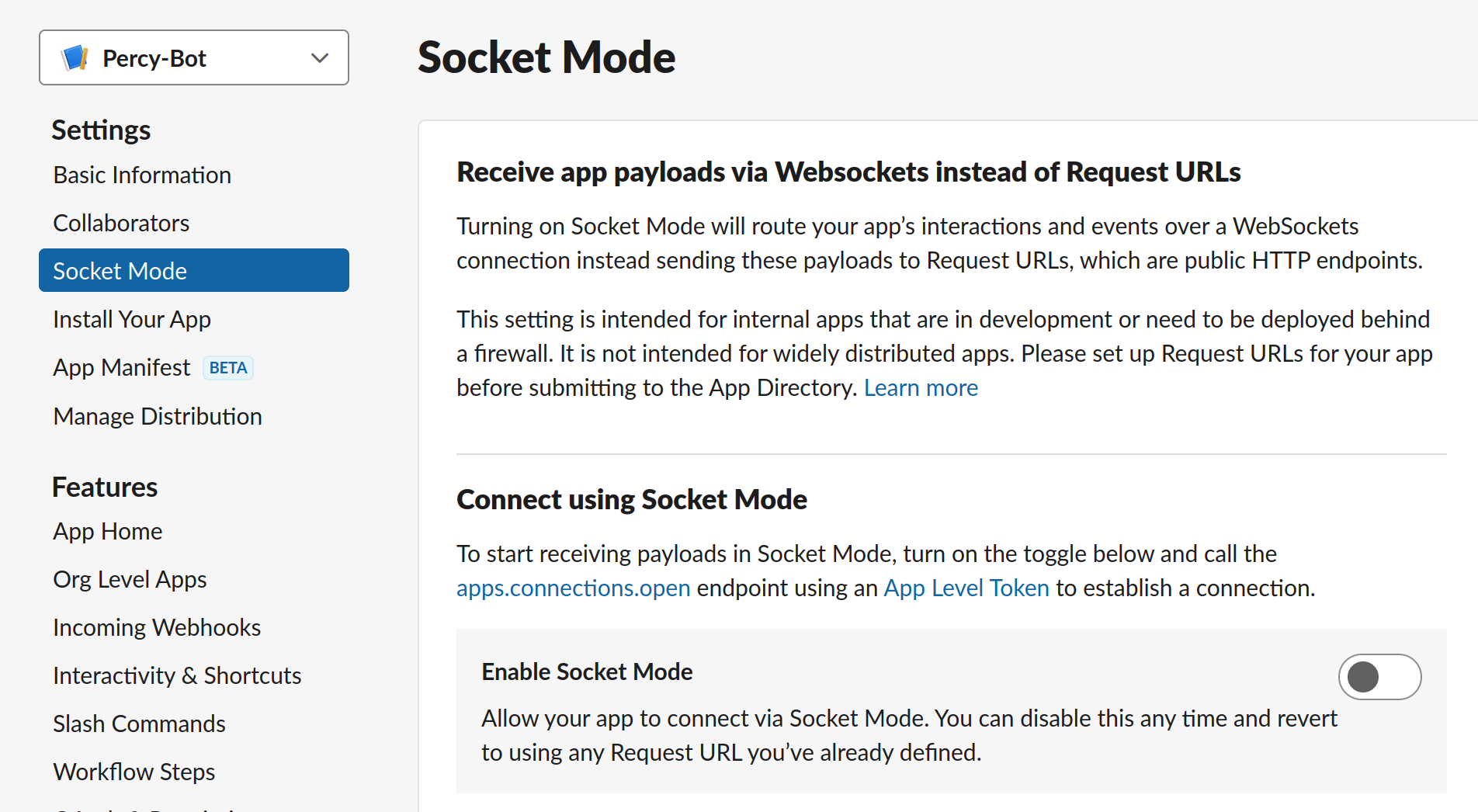Navigate to Manage Distribution
Viewport: 1478px width, 812px height.
pyautogui.click(x=158, y=416)
